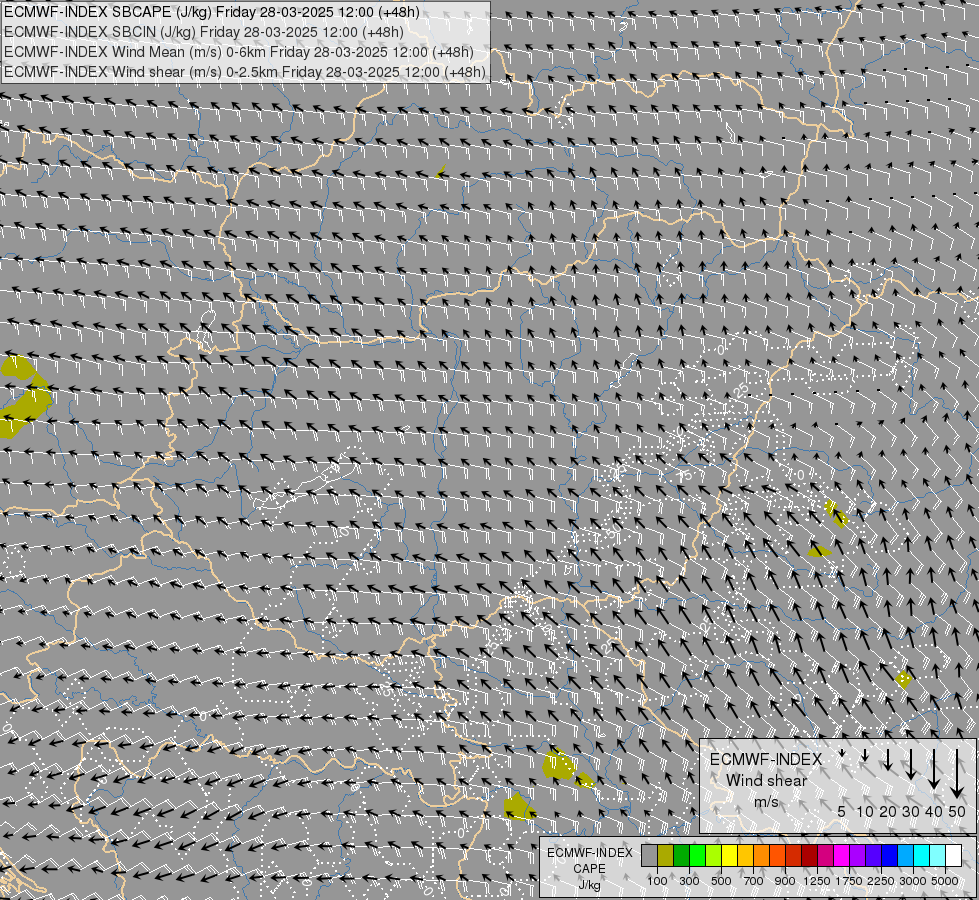Click the Wind shear 0-2.5km title line

pyautogui.click(x=245, y=72)
